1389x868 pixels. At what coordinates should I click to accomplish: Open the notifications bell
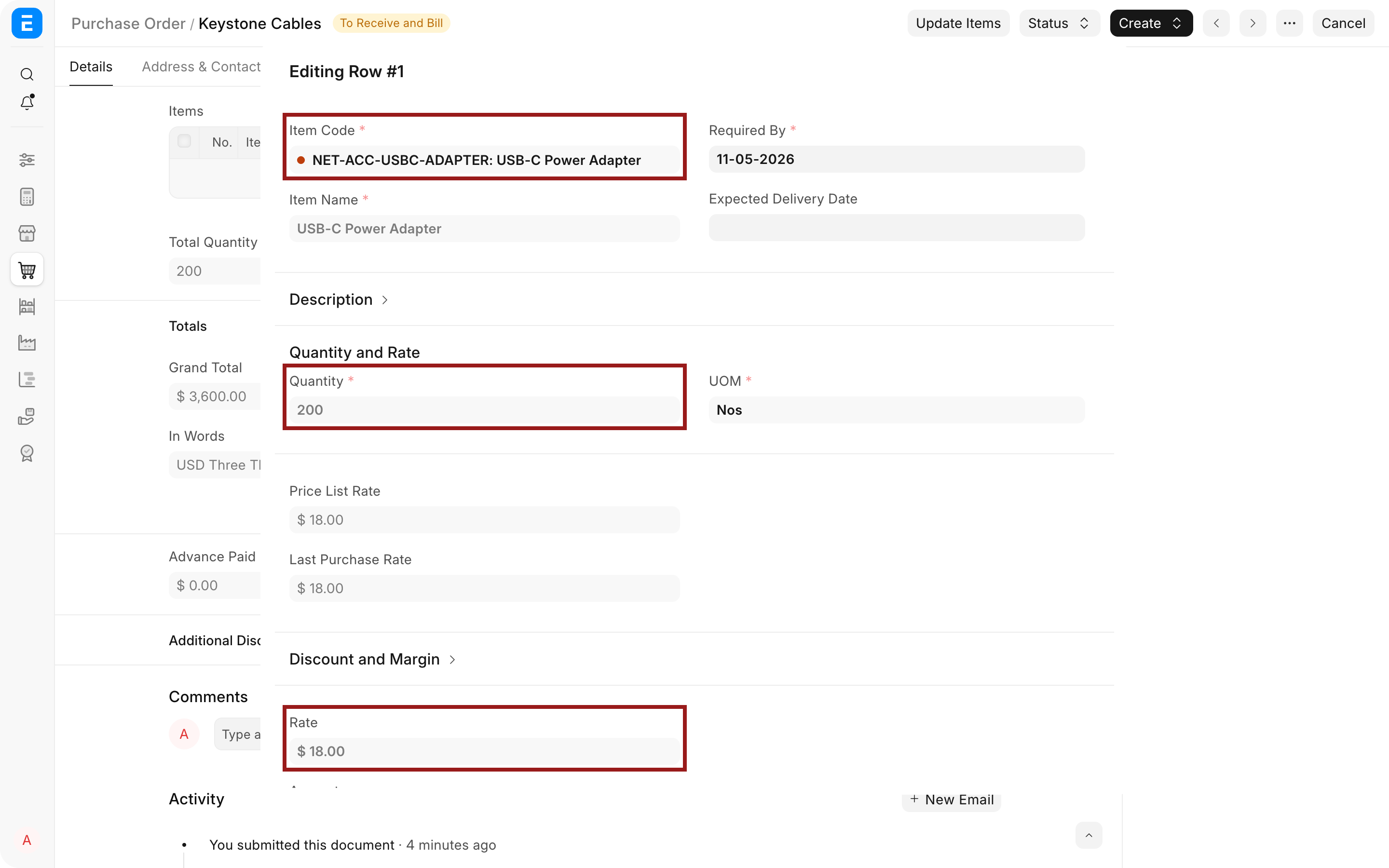point(27,102)
